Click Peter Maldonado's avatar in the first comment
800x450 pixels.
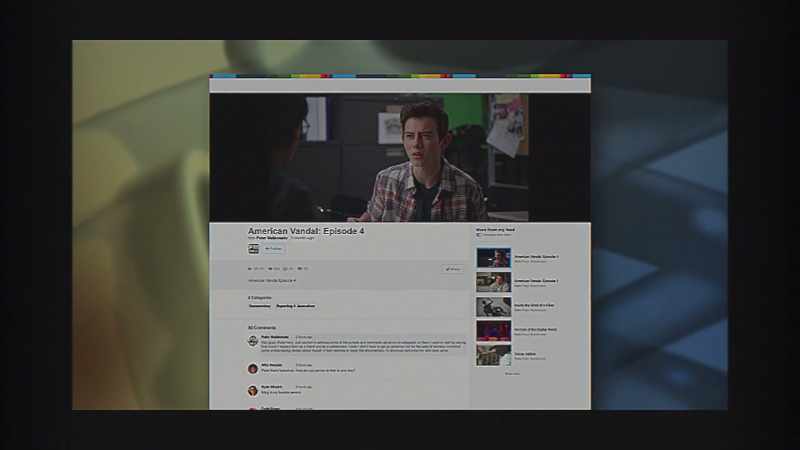[x=253, y=341]
